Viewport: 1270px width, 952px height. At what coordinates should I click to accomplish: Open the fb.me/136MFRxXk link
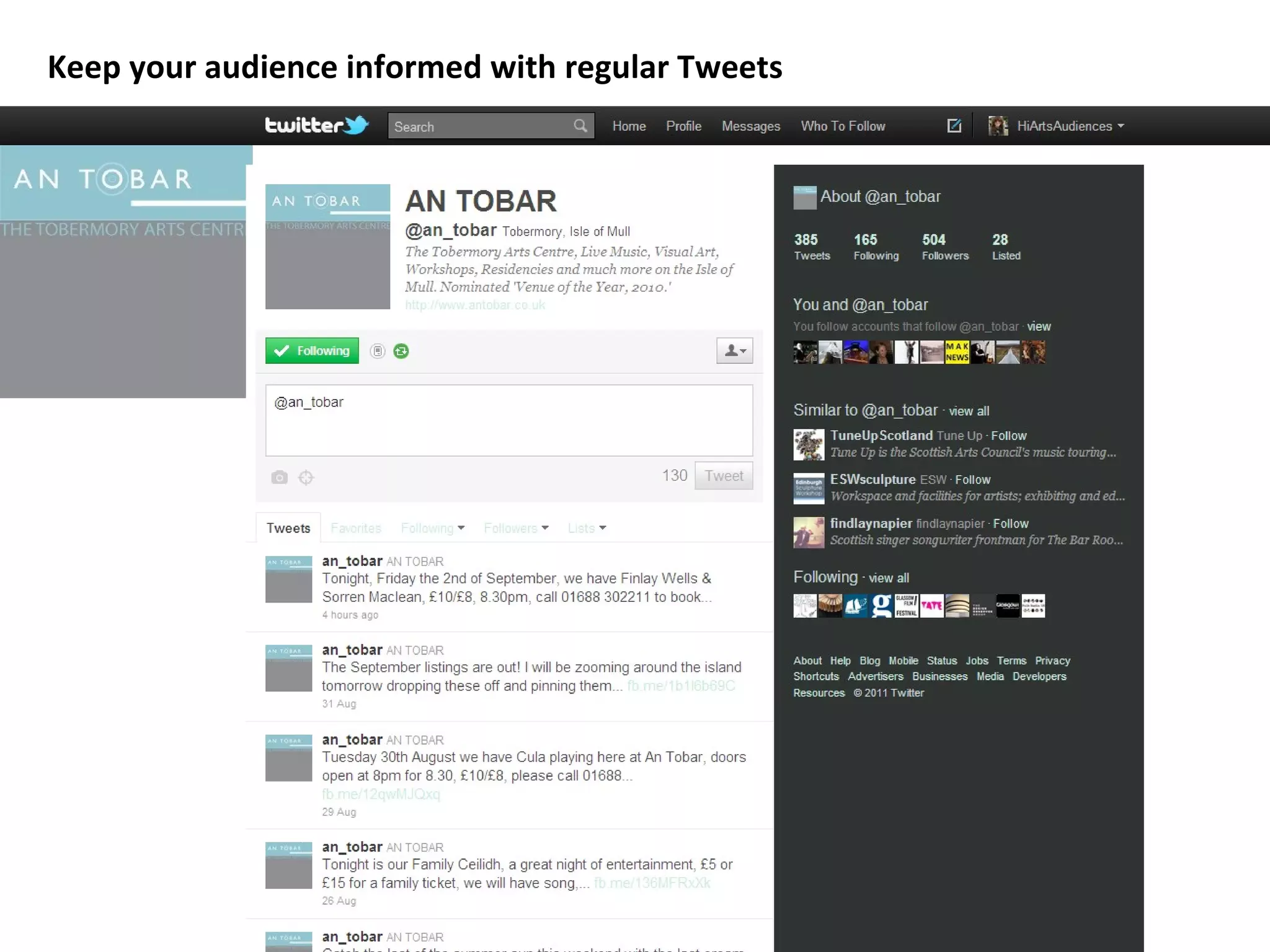pos(652,883)
